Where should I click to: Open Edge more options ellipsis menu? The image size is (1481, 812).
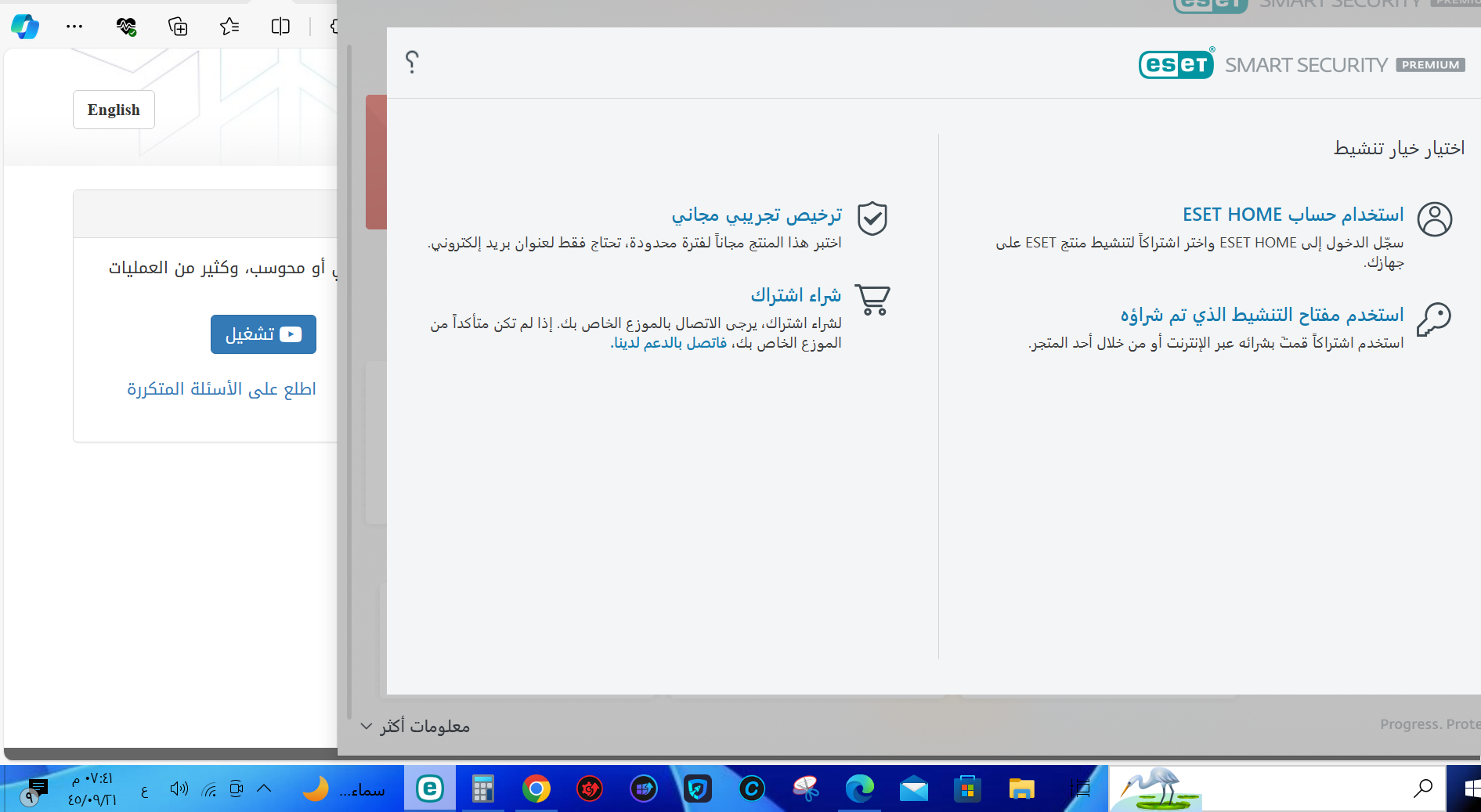click(74, 27)
